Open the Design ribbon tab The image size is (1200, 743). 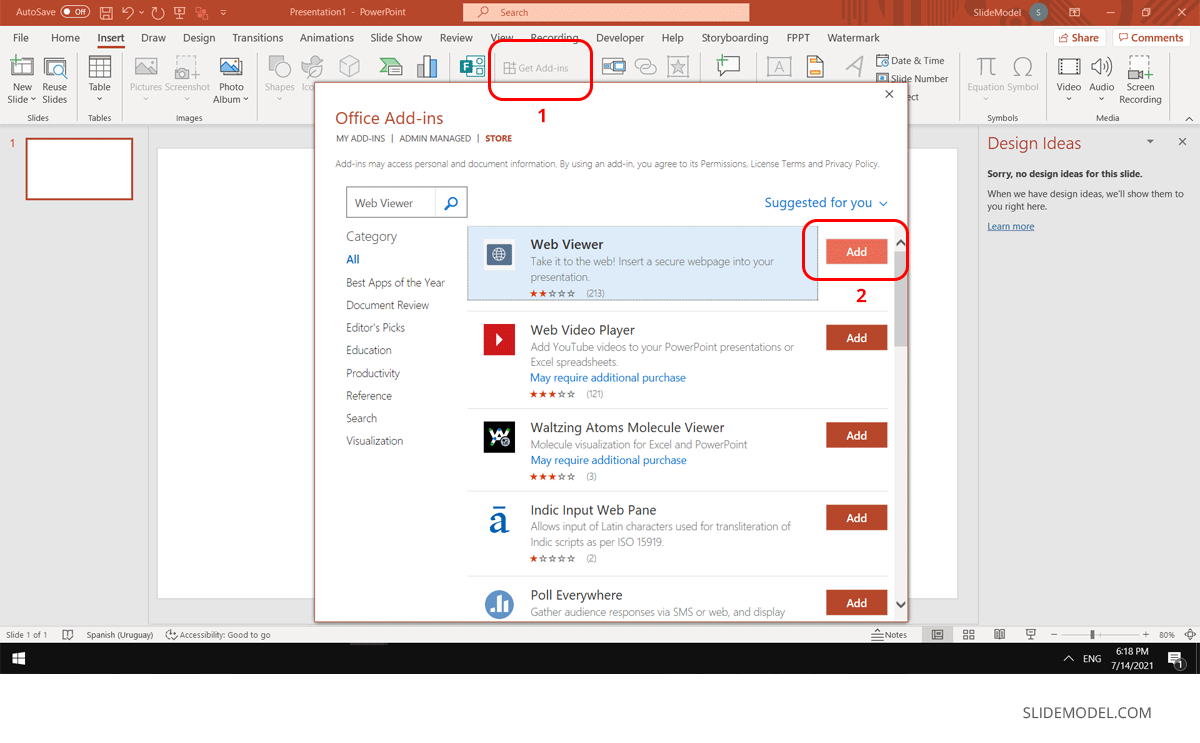click(x=199, y=38)
